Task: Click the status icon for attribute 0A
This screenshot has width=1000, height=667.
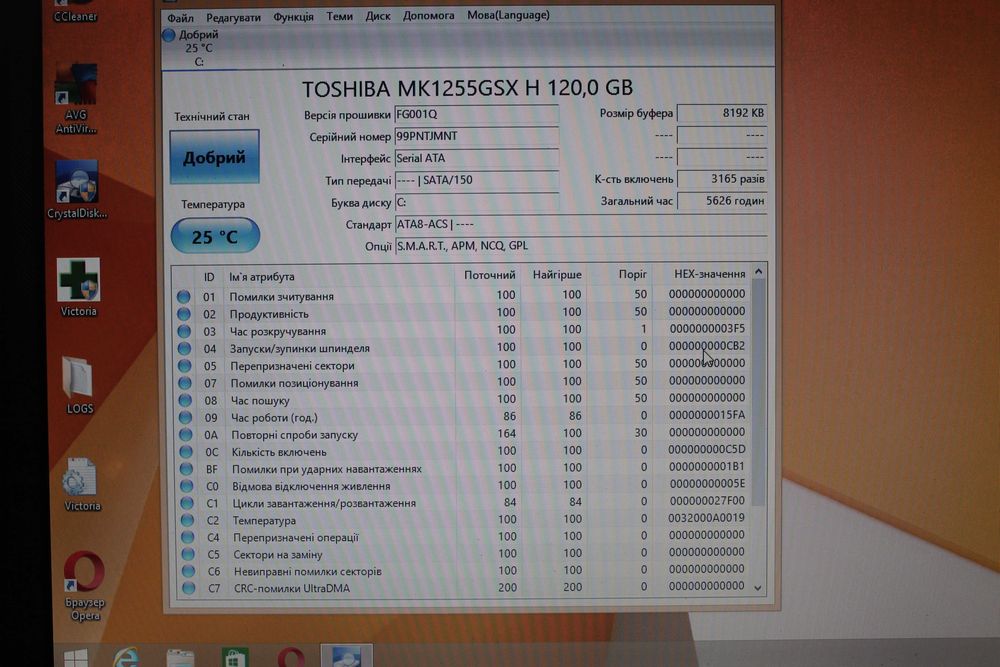Action: click(x=186, y=434)
